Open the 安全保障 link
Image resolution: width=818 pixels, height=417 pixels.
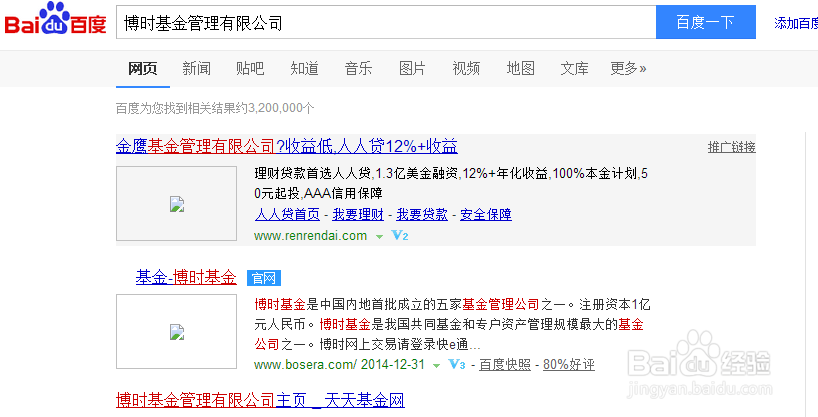pyautogui.click(x=486, y=215)
